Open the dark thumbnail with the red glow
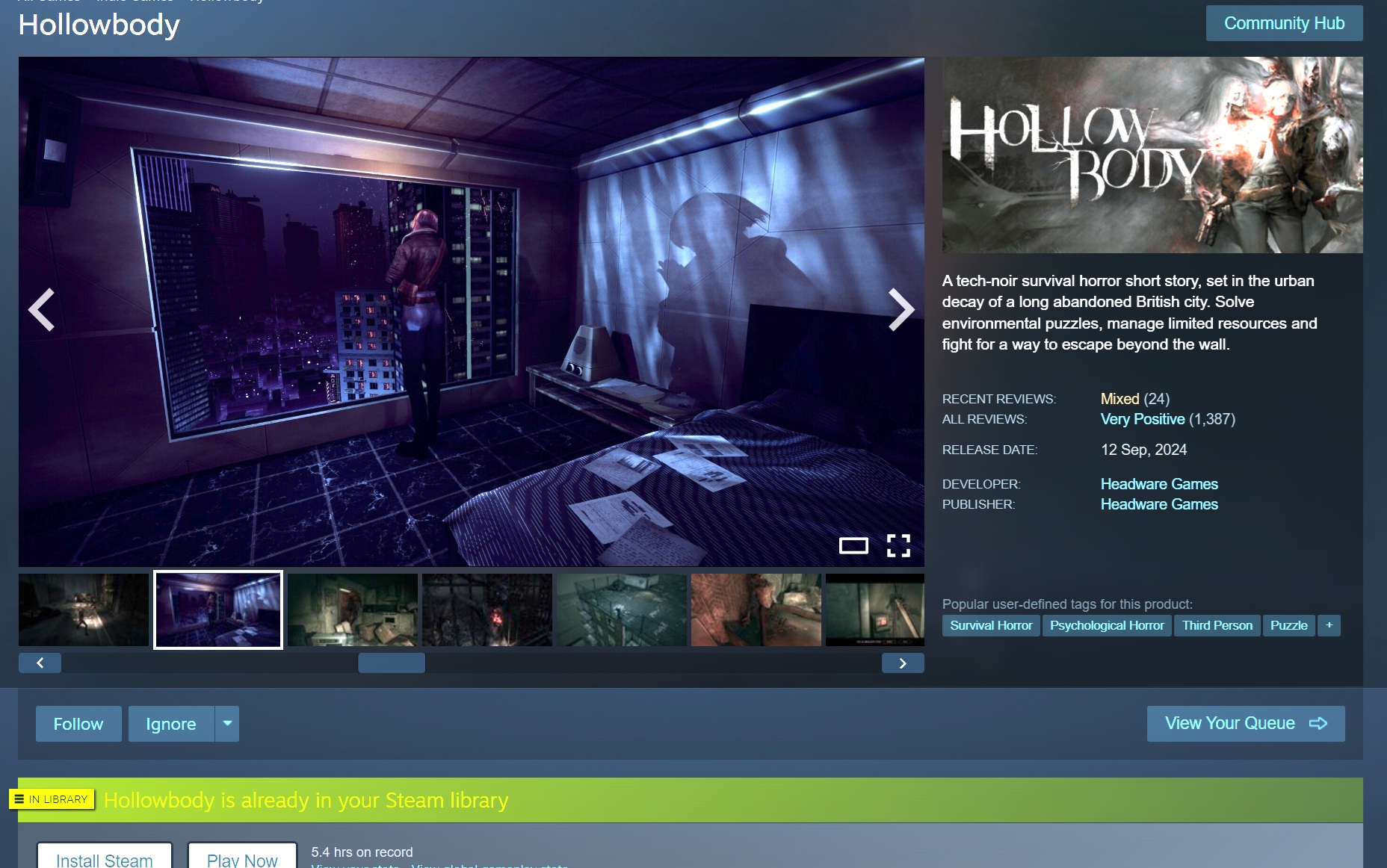The height and width of the screenshot is (868, 1387). 487,610
